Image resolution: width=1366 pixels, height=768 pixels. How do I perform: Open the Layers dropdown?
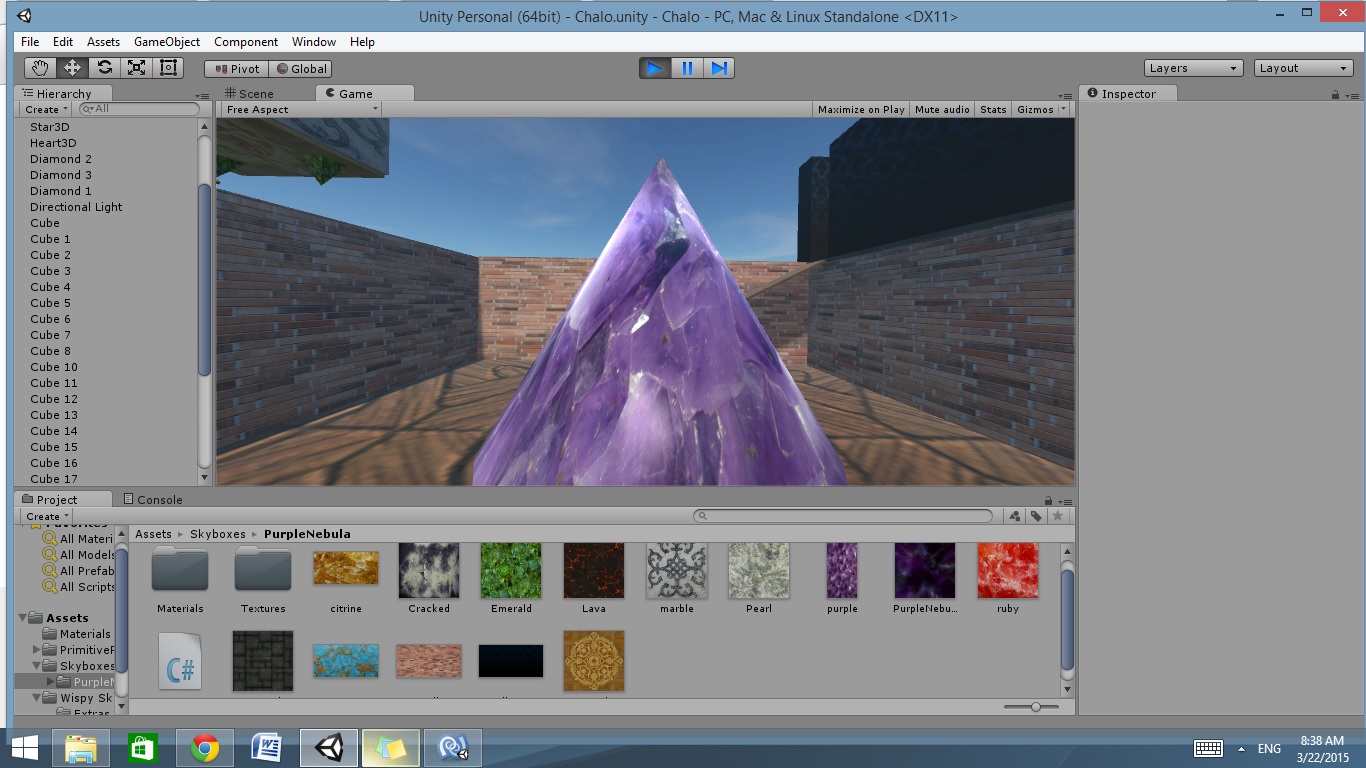pos(1193,68)
